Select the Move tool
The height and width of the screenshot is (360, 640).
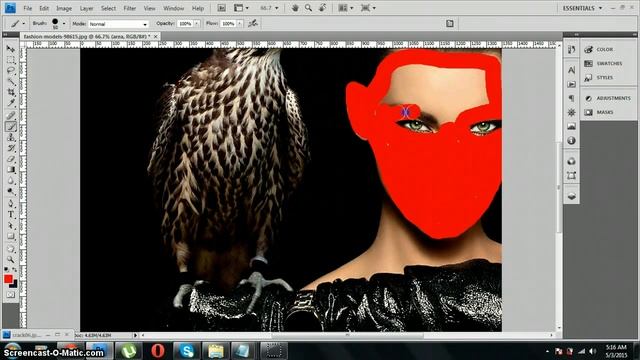tap(11, 49)
